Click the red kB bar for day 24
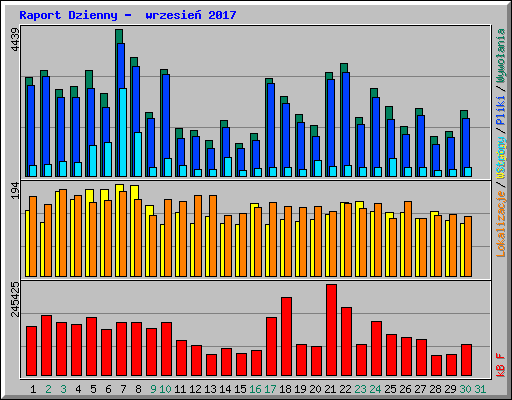 (377, 349)
